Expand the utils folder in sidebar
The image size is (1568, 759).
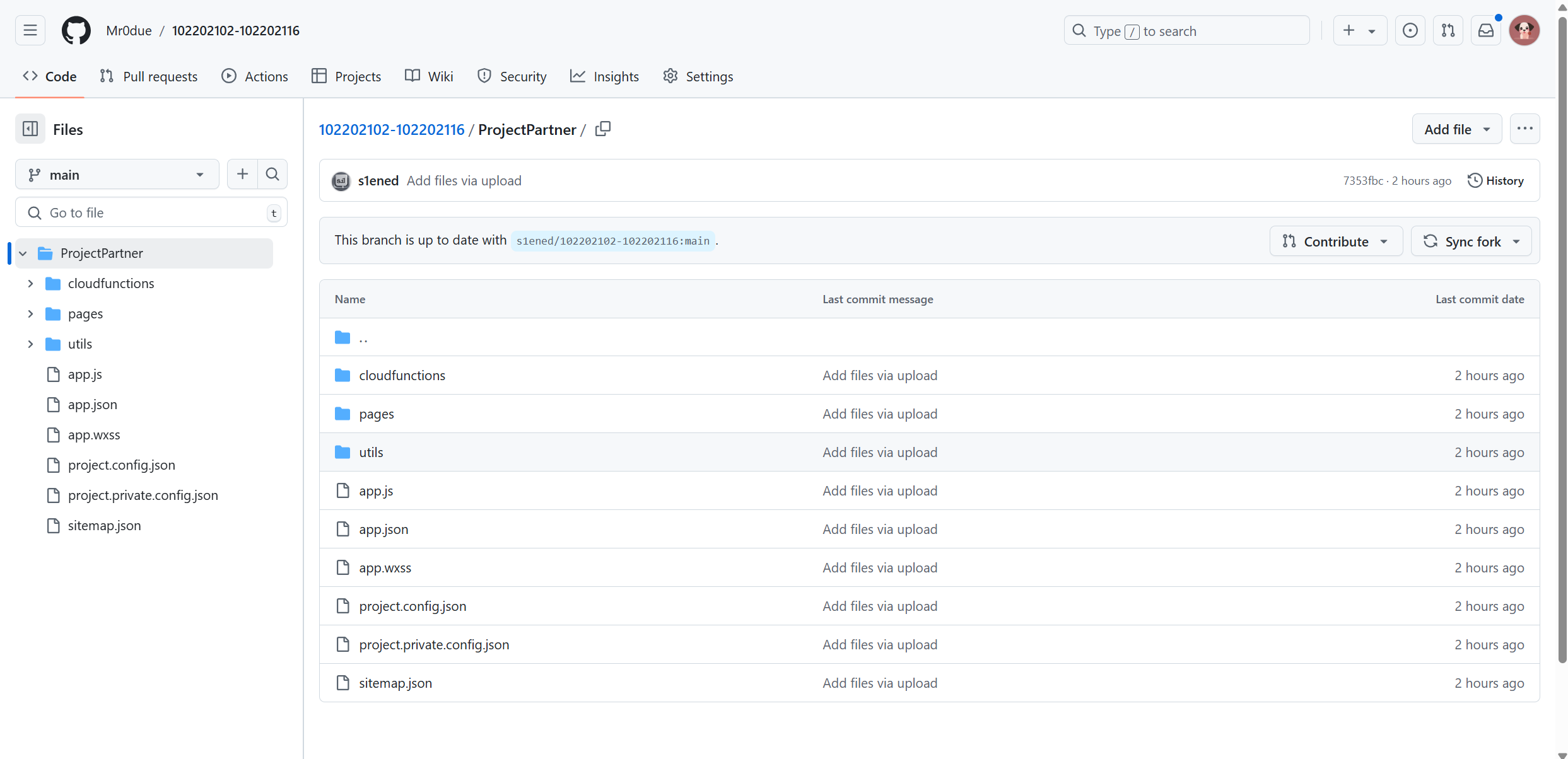[x=30, y=344]
